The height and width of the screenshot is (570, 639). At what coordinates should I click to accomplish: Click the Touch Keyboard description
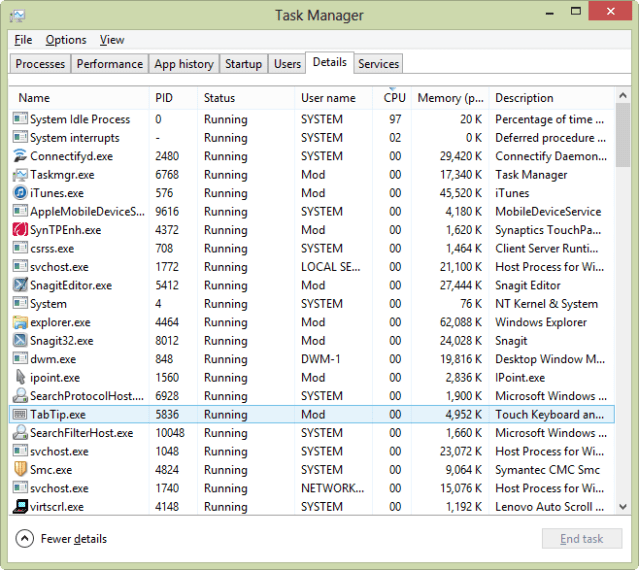[x=549, y=414]
